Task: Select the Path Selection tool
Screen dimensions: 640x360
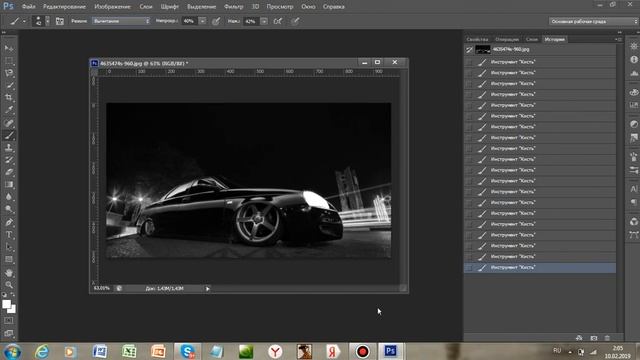Action: [x=9, y=247]
